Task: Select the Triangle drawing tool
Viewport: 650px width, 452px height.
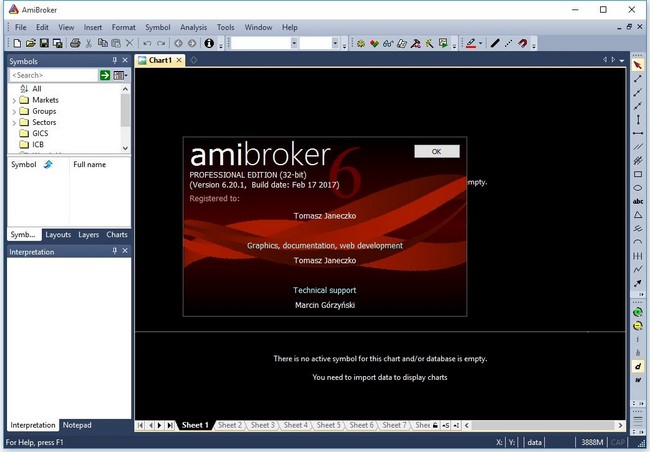Action: coord(638,215)
